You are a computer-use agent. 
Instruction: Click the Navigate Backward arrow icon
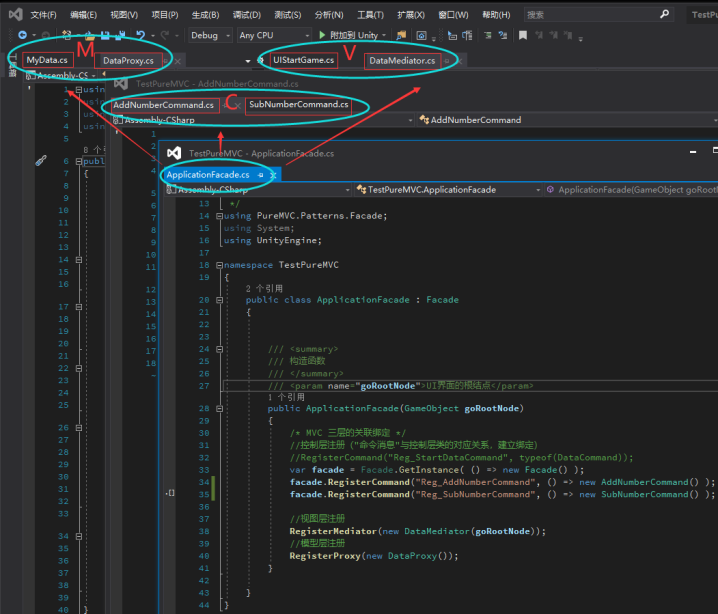tap(22, 35)
